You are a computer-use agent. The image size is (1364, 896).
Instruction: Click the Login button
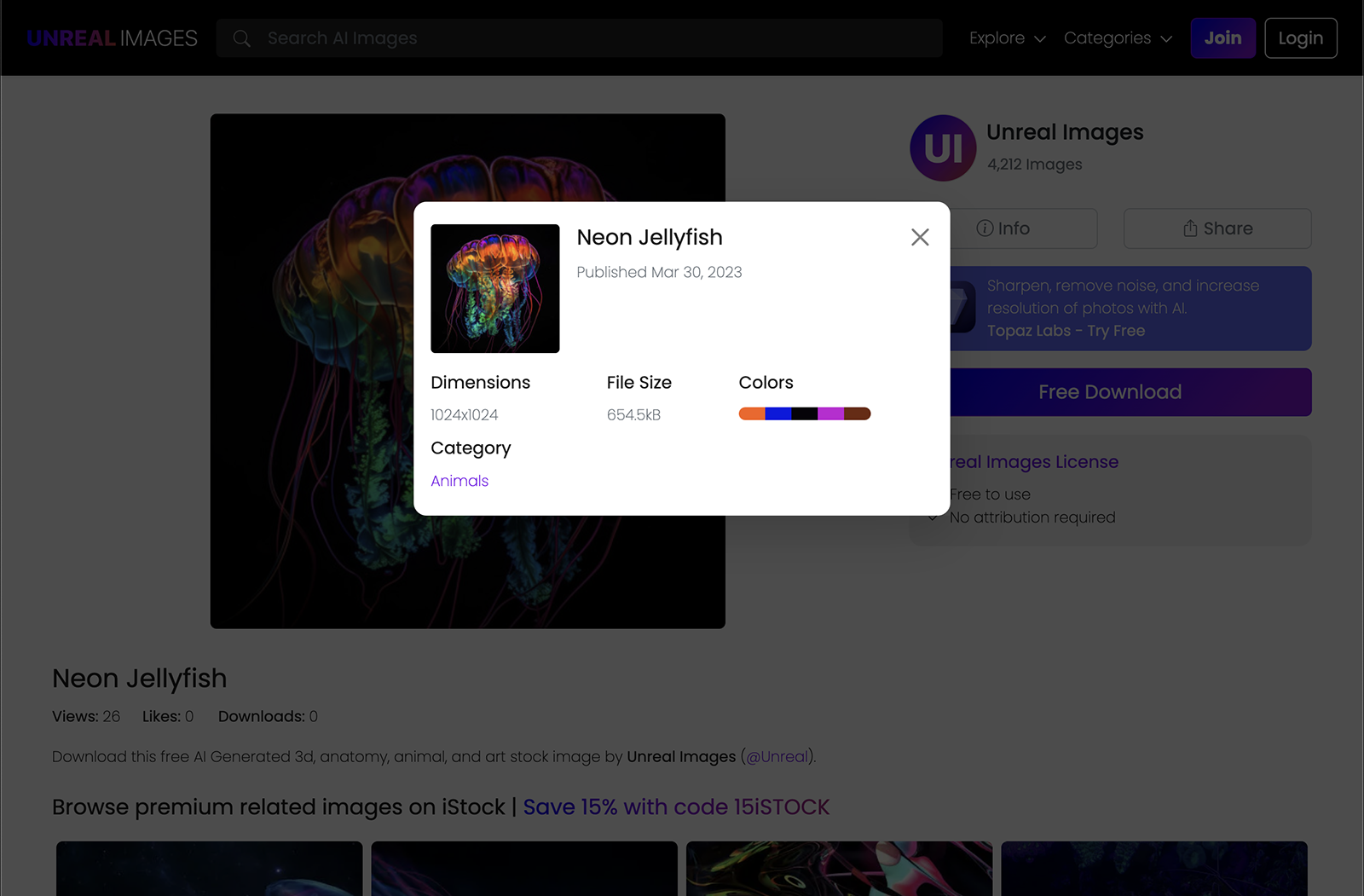click(1301, 38)
